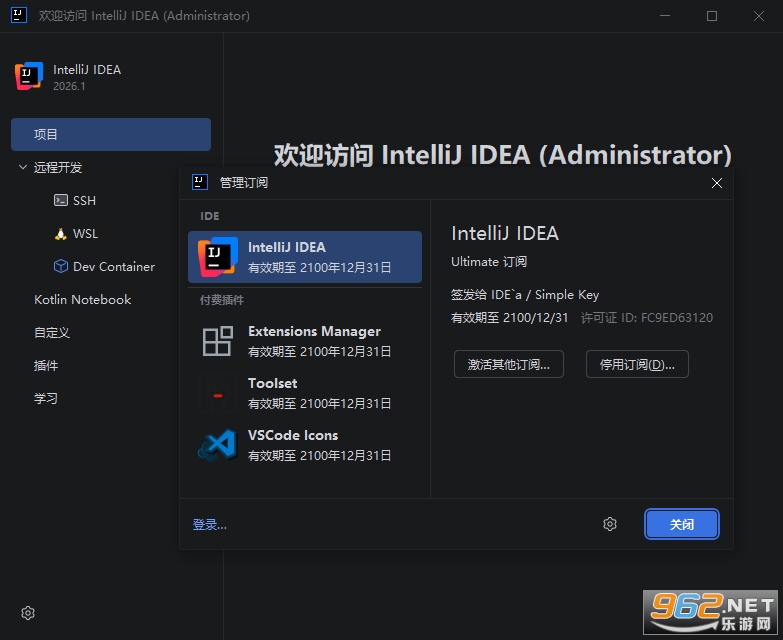
Task: Click the VSCode Icons plugin icon
Action: (x=218, y=445)
